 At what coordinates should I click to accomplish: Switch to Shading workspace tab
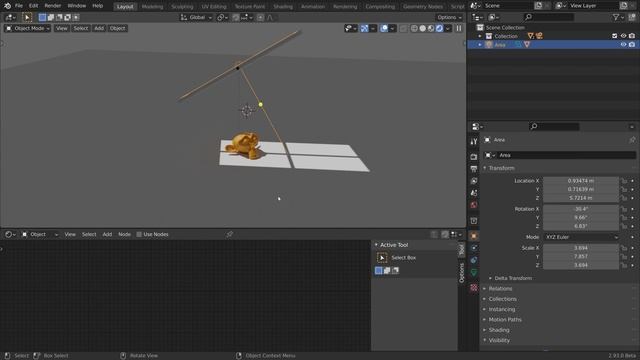[x=283, y=7]
